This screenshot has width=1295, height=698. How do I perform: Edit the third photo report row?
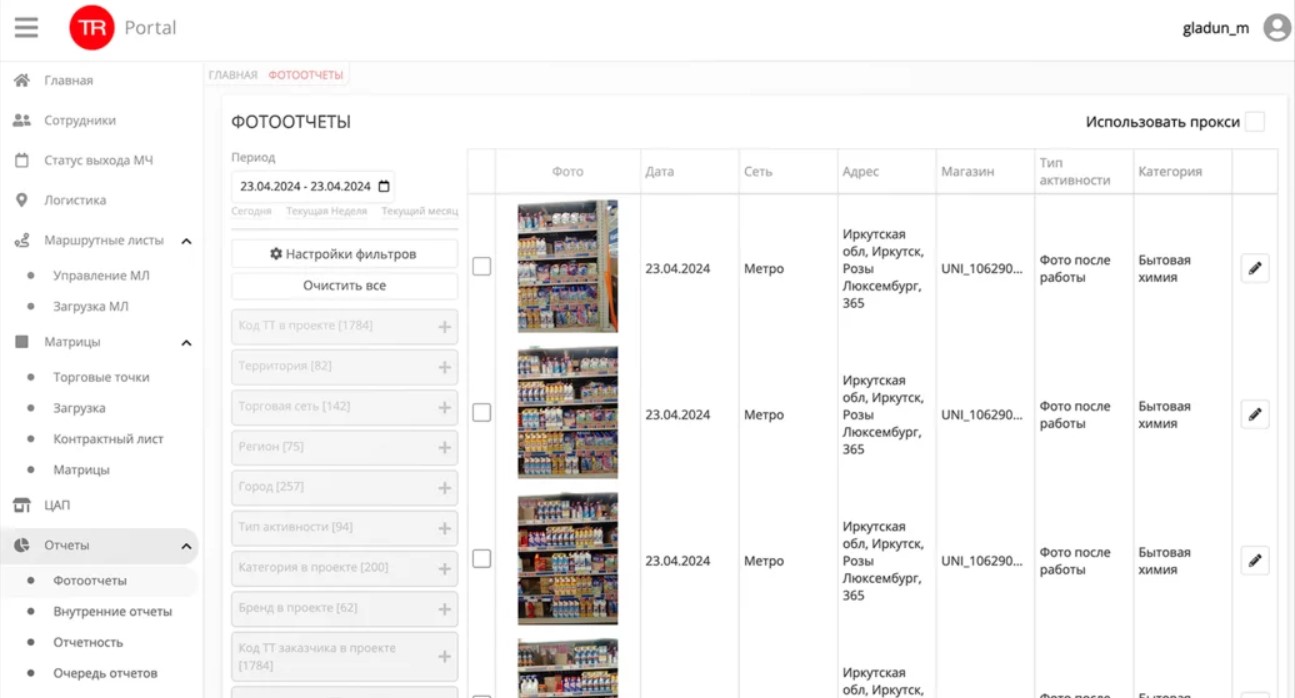(x=1255, y=560)
